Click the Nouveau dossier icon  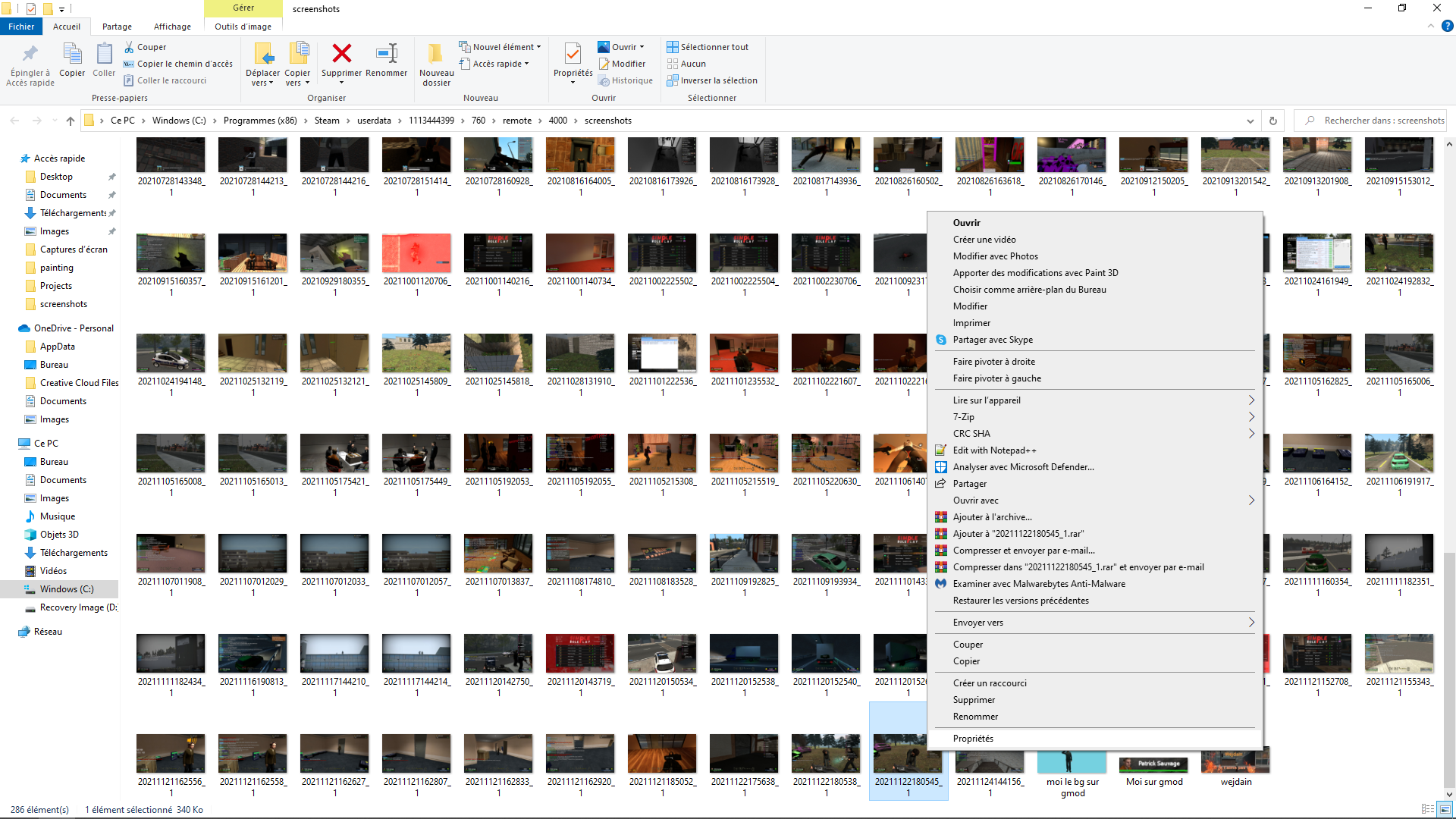coord(435,54)
